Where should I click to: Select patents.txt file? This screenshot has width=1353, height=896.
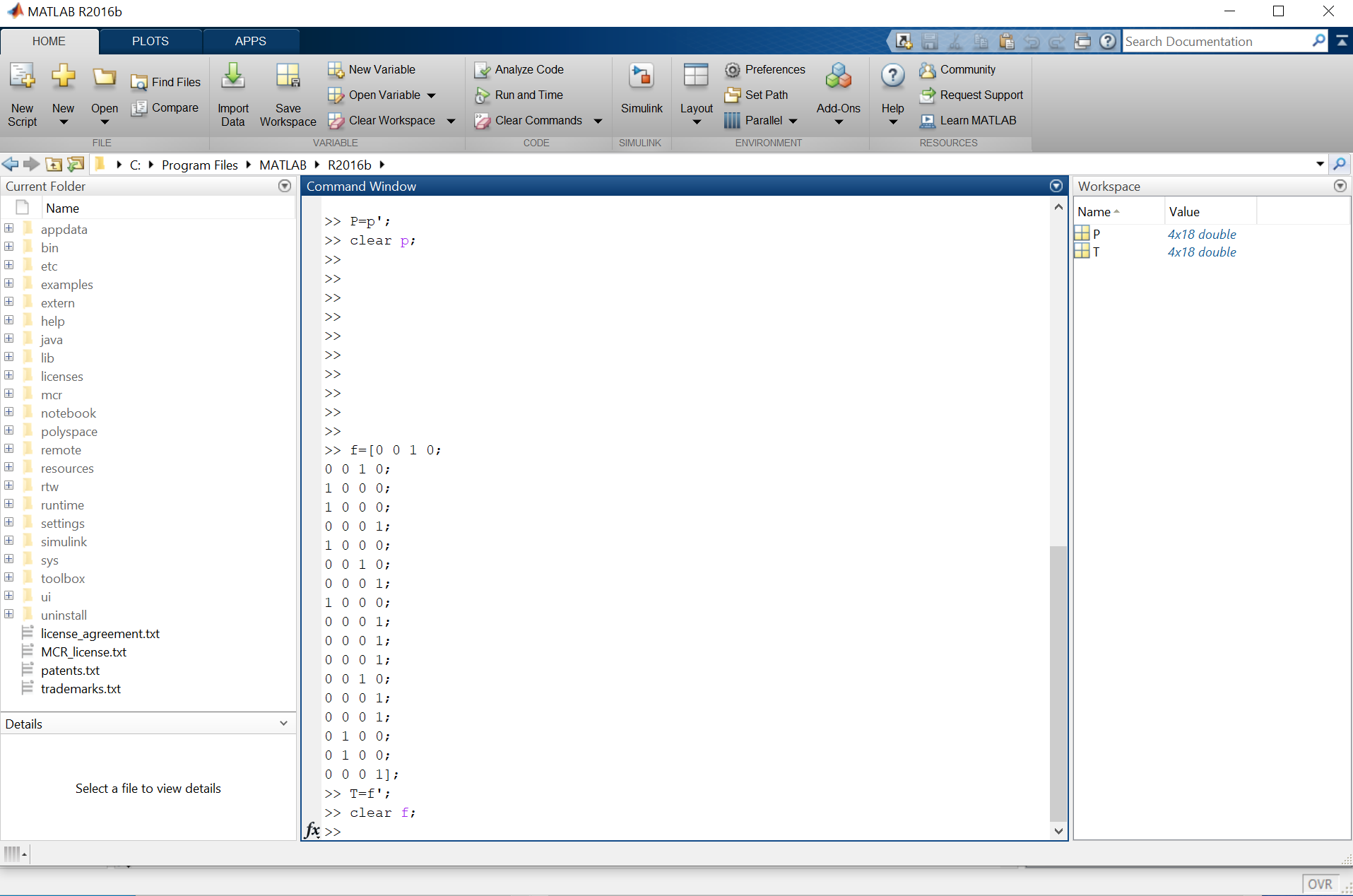coord(70,671)
